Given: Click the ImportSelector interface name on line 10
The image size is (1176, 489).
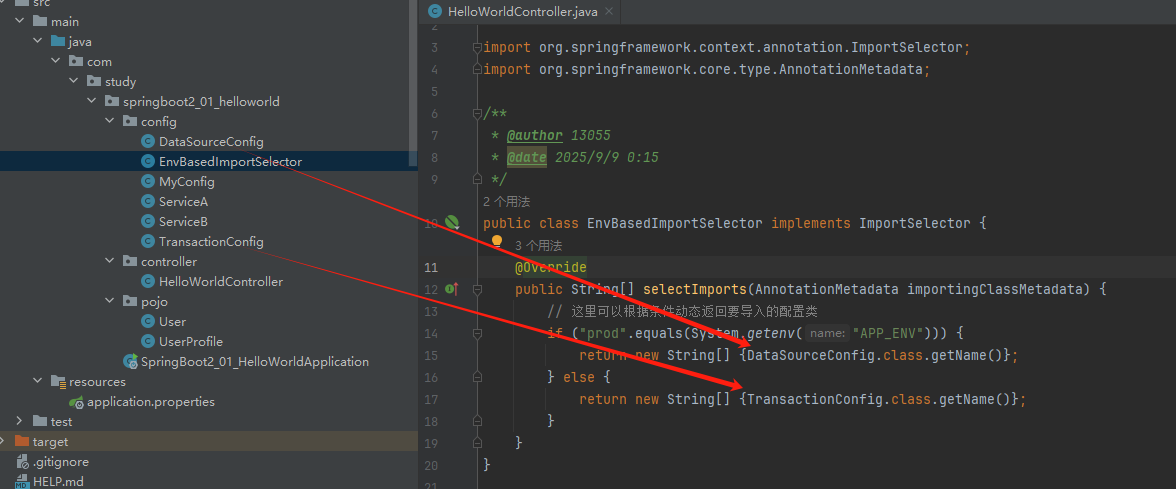Looking at the screenshot, I should (914, 224).
